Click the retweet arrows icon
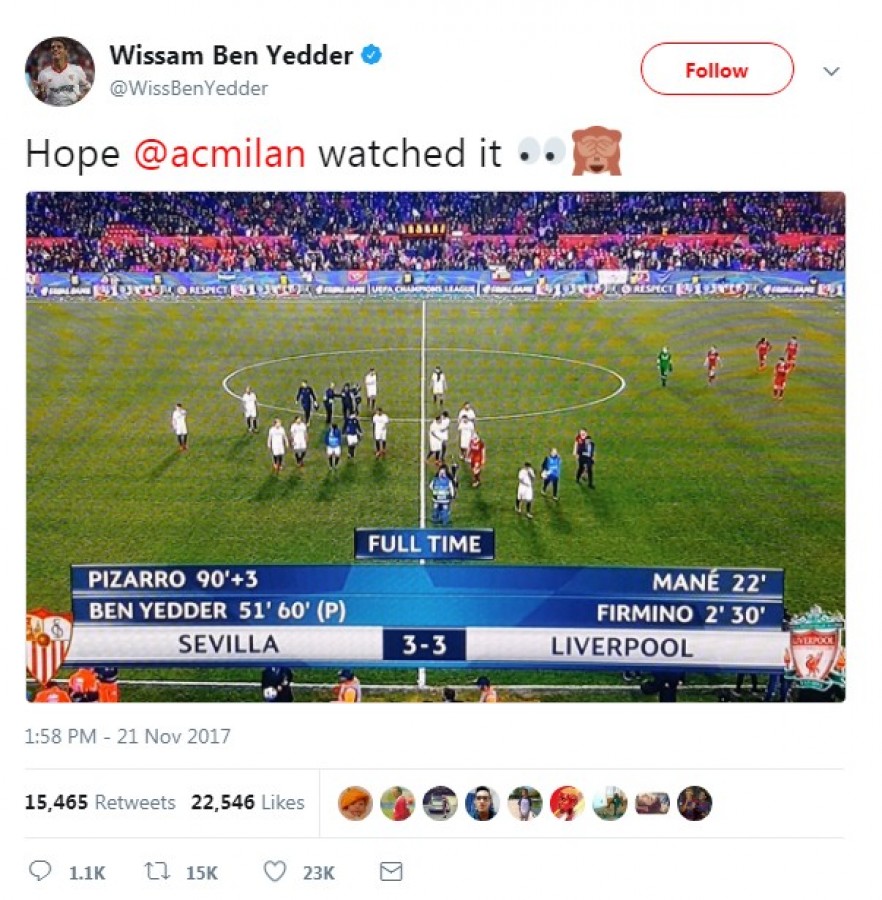The image size is (882, 900). click(157, 871)
